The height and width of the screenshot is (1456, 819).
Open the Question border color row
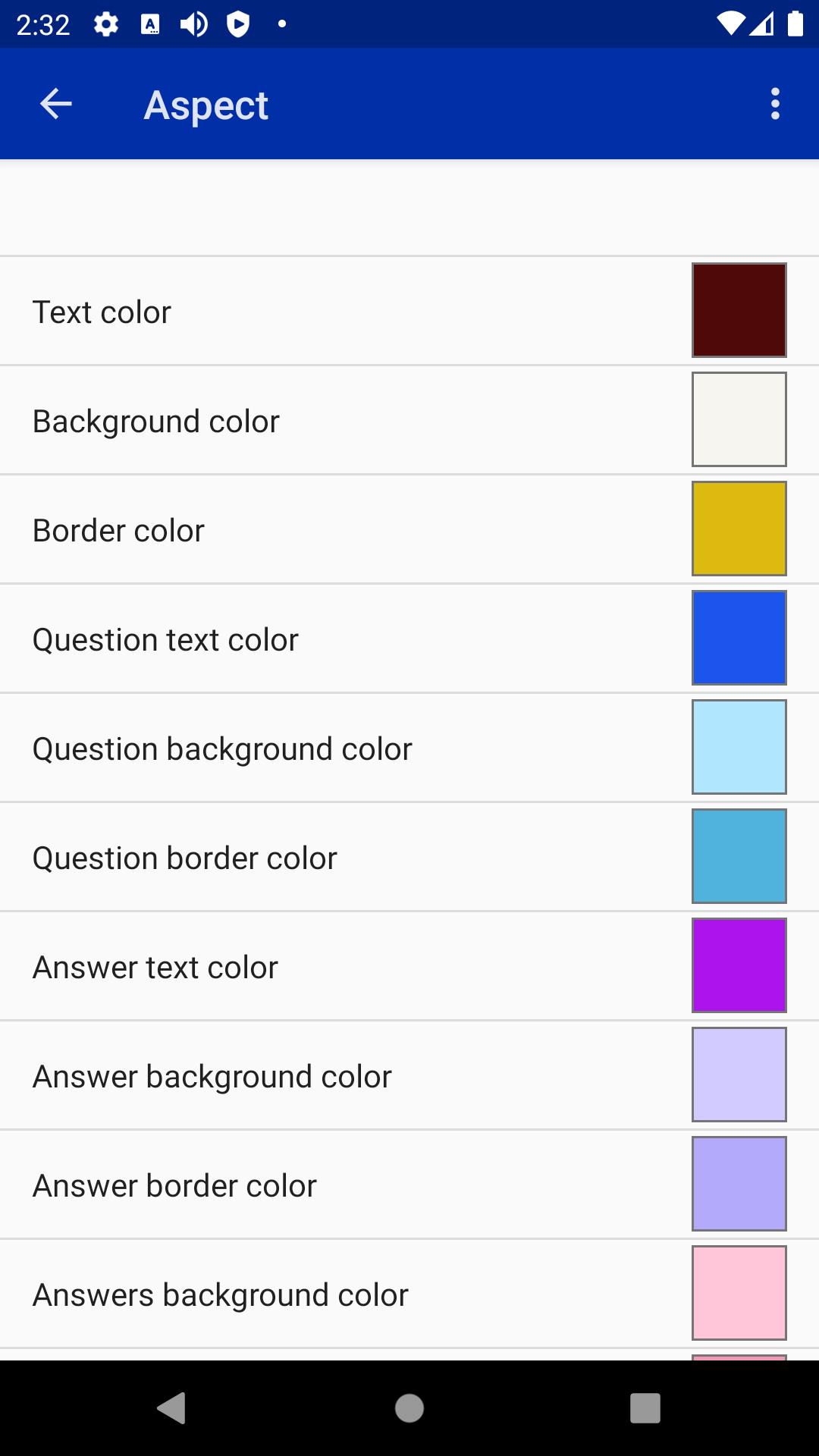point(409,857)
